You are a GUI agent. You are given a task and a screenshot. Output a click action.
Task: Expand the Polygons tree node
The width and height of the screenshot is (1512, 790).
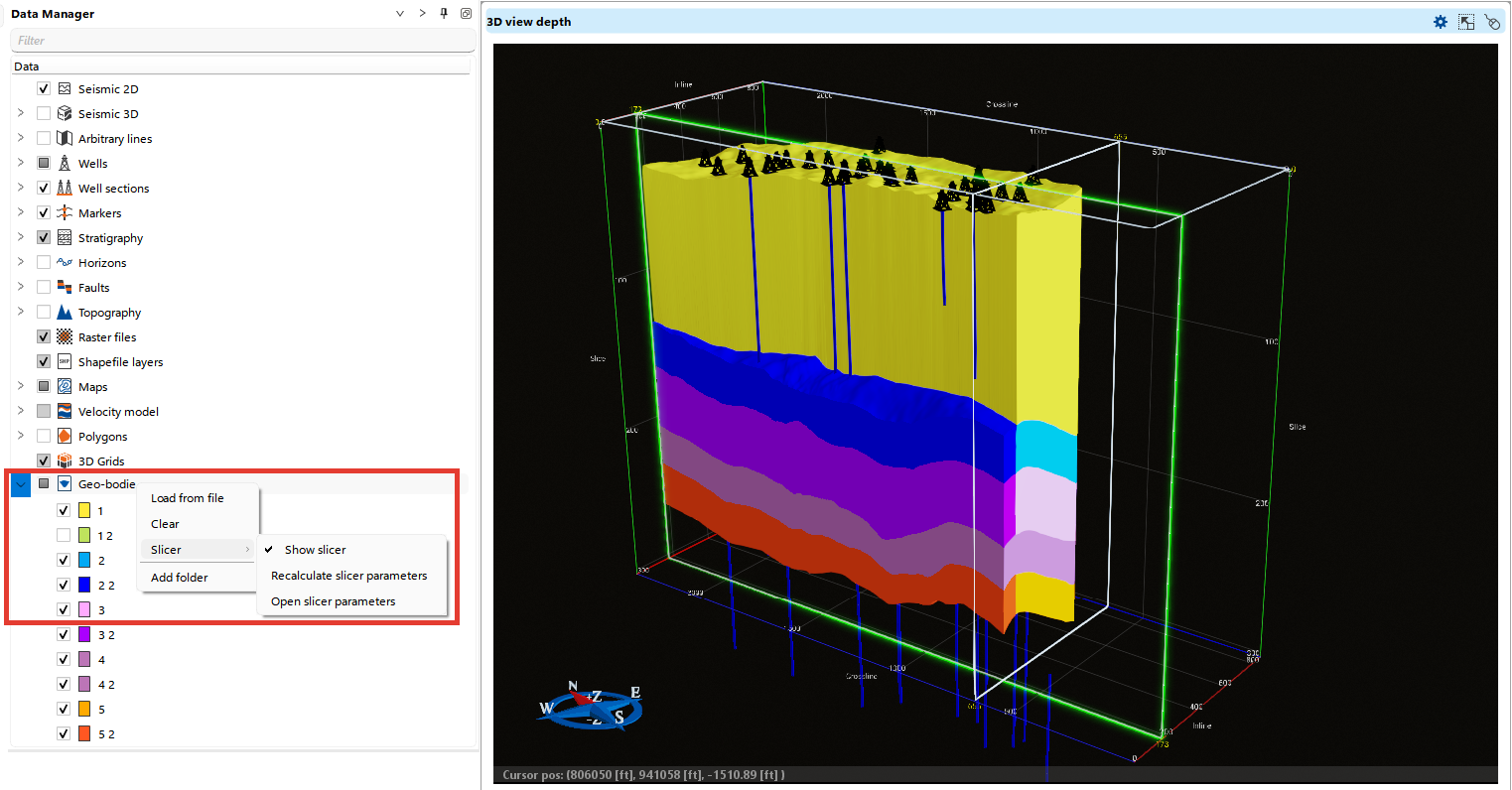(x=21, y=437)
